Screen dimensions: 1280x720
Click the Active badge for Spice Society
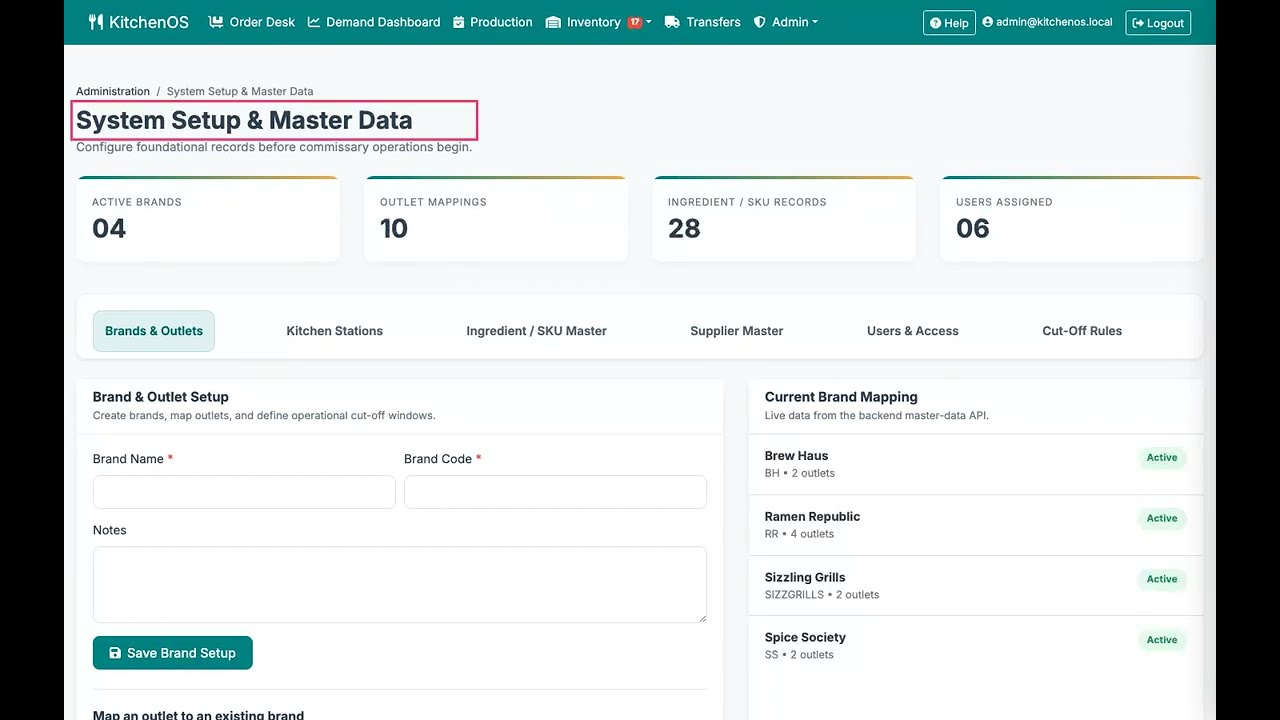(1162, 640)
